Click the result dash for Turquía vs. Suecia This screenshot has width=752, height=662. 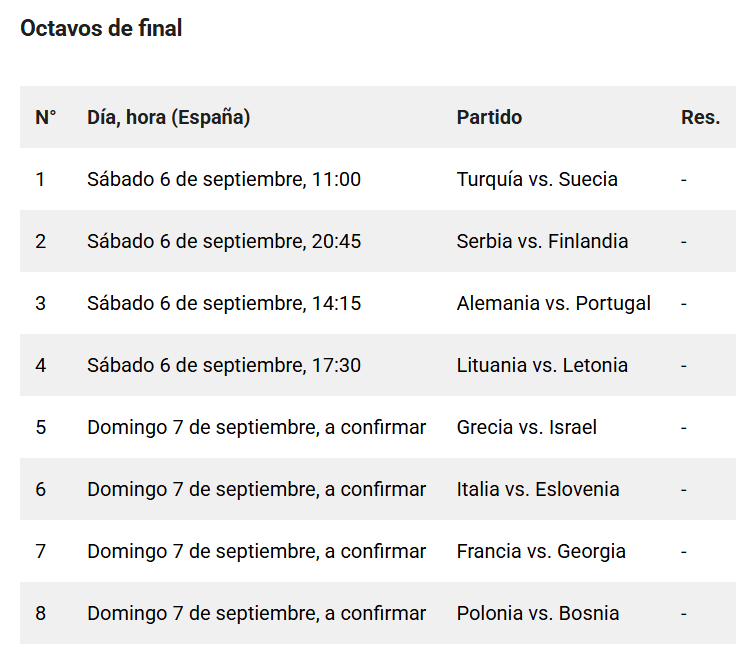tap(683, 180)
